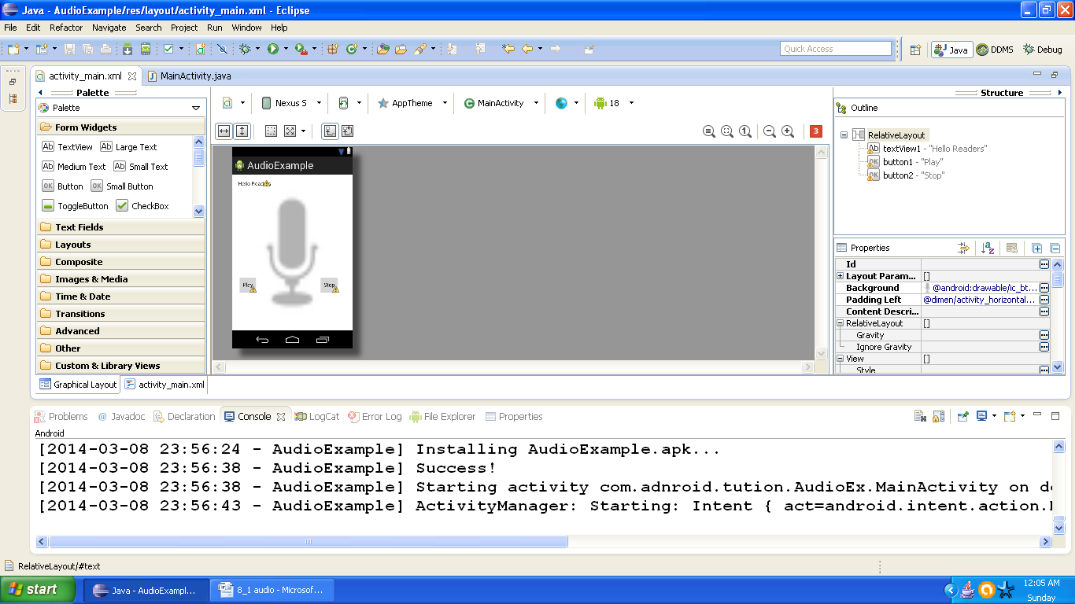The width and height of the screenshot is (1075, 604).
Task: Click the Windows start button
Action: (37, 590)
